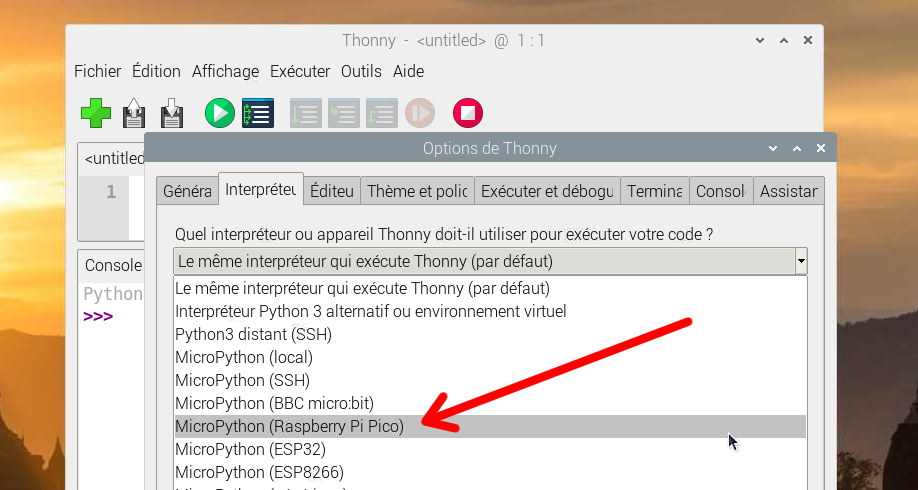Screen dimensions: 918x490
Task: Select 'Python3 distant (SSH)' option
Action: point(491,334)
